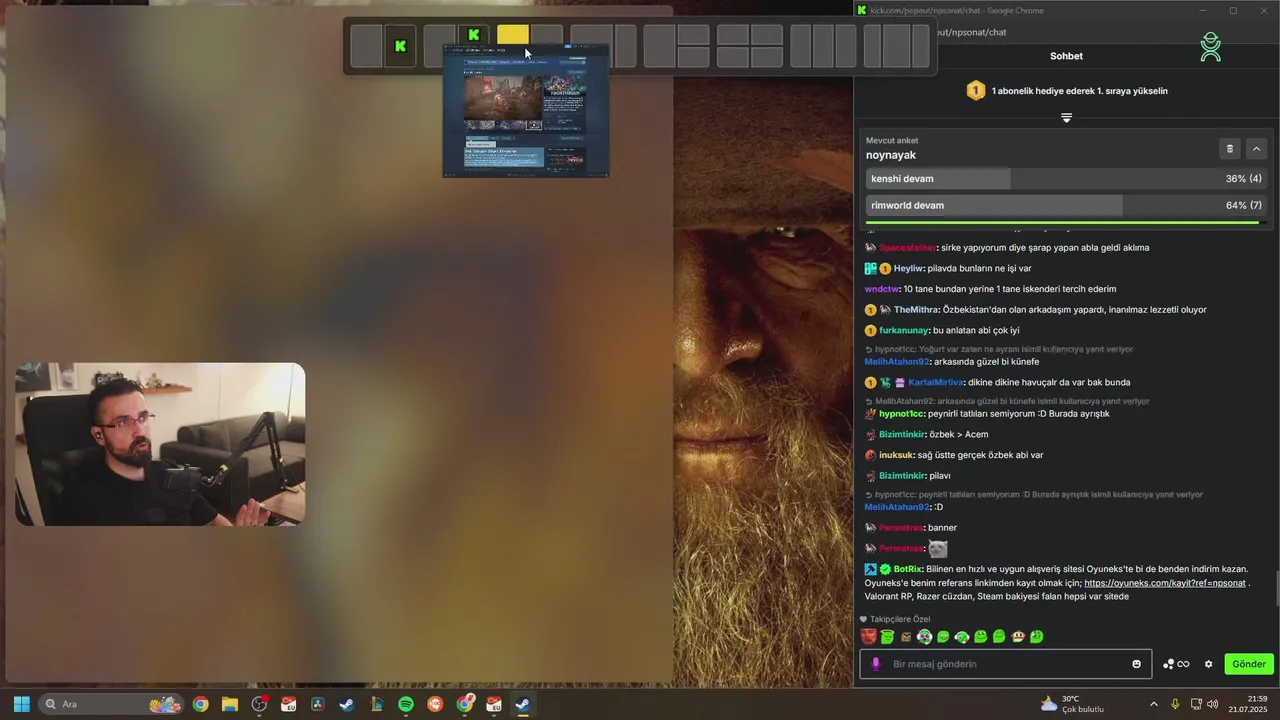Screen dimensions: 1280x720
Task: Insert the red bearded face emote
Action: click(x=868, y=636)
